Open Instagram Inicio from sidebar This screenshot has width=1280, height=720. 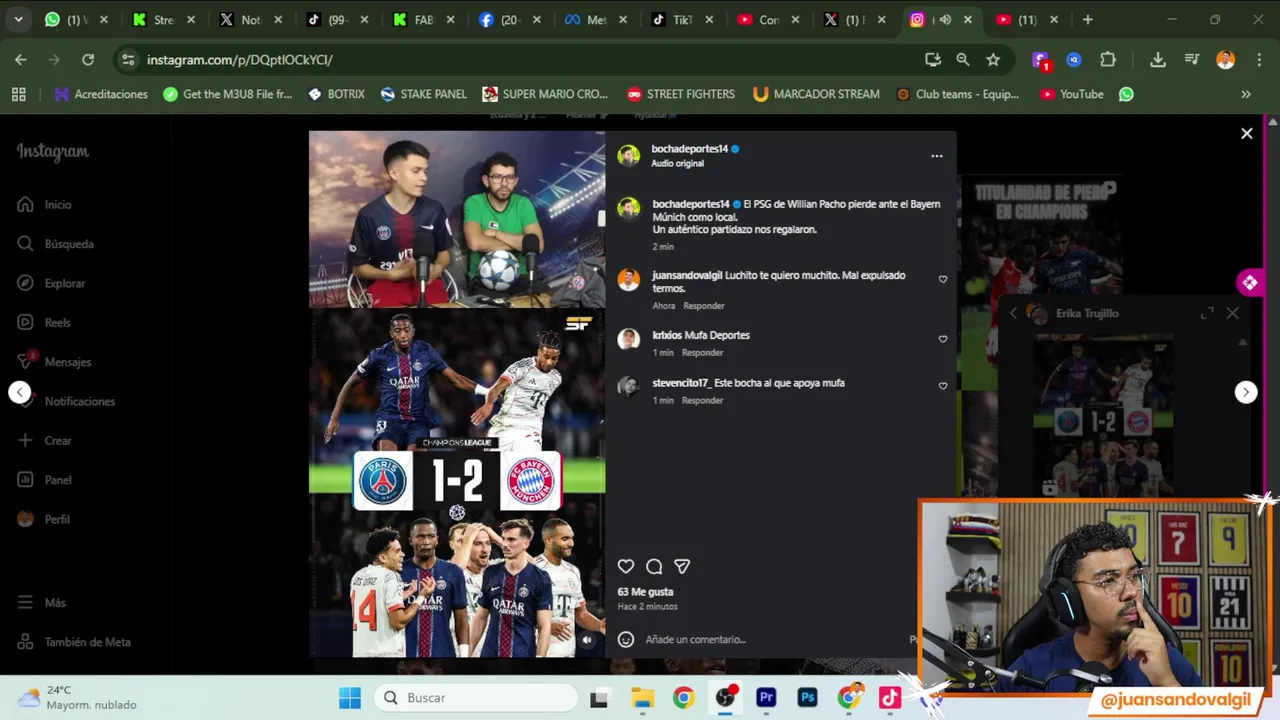(x=44, y=204)
